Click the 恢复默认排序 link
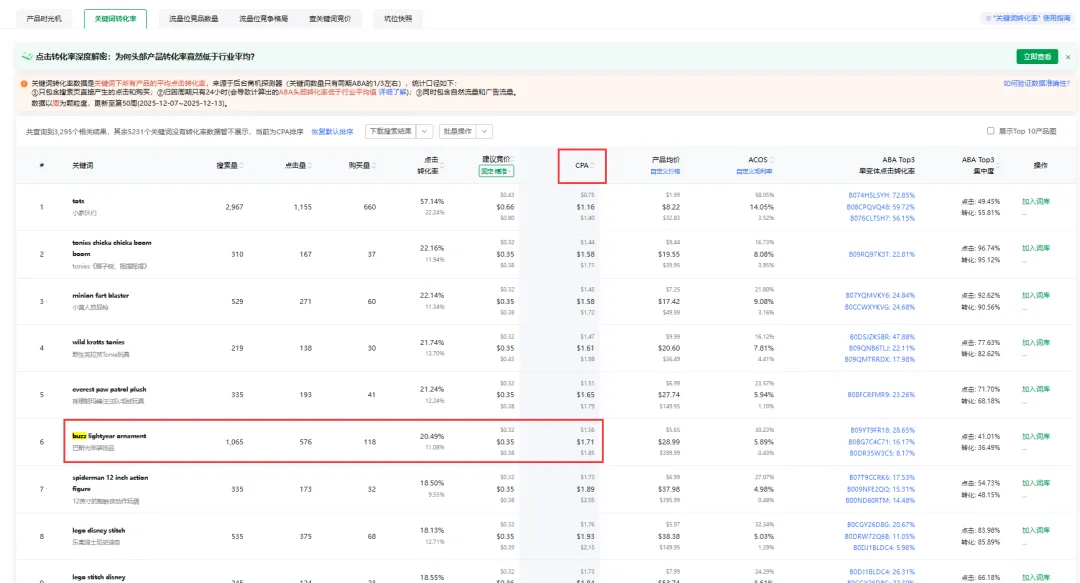The width and height of the screenshot is (1080, 583). point(331,131)
